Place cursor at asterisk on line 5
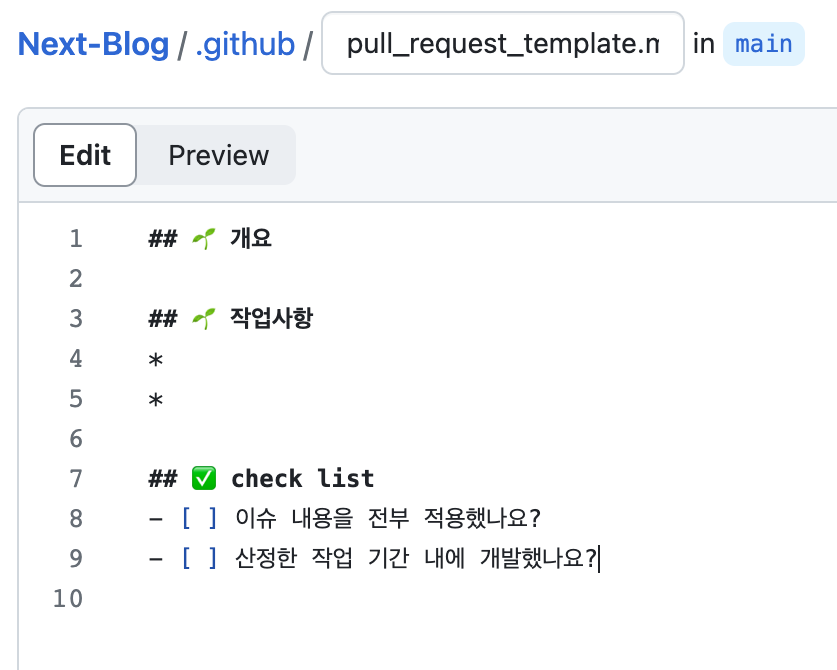 155,400
